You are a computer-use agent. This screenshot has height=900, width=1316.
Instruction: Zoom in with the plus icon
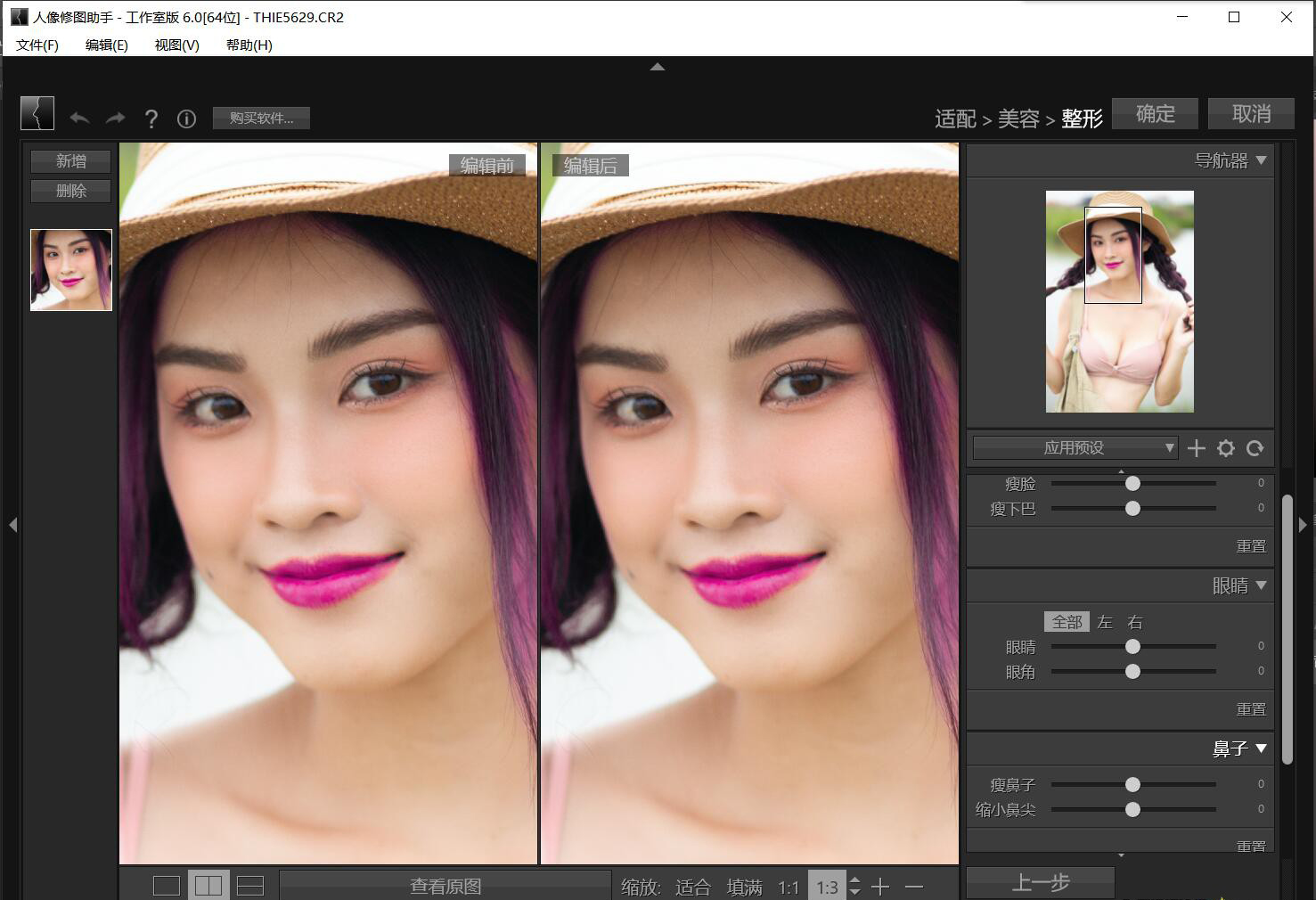(x=880, y=886)
